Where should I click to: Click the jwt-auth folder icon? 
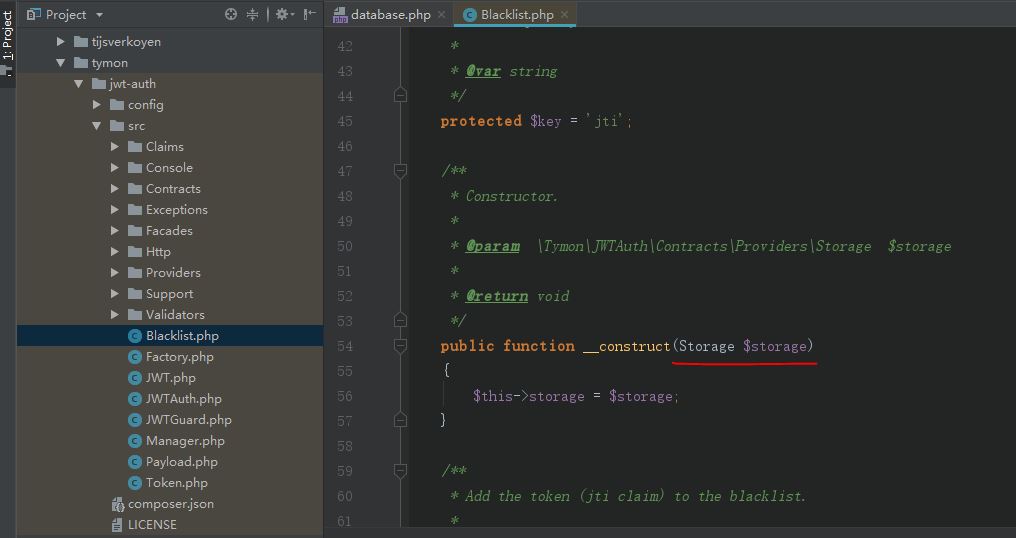click(99, 84)
